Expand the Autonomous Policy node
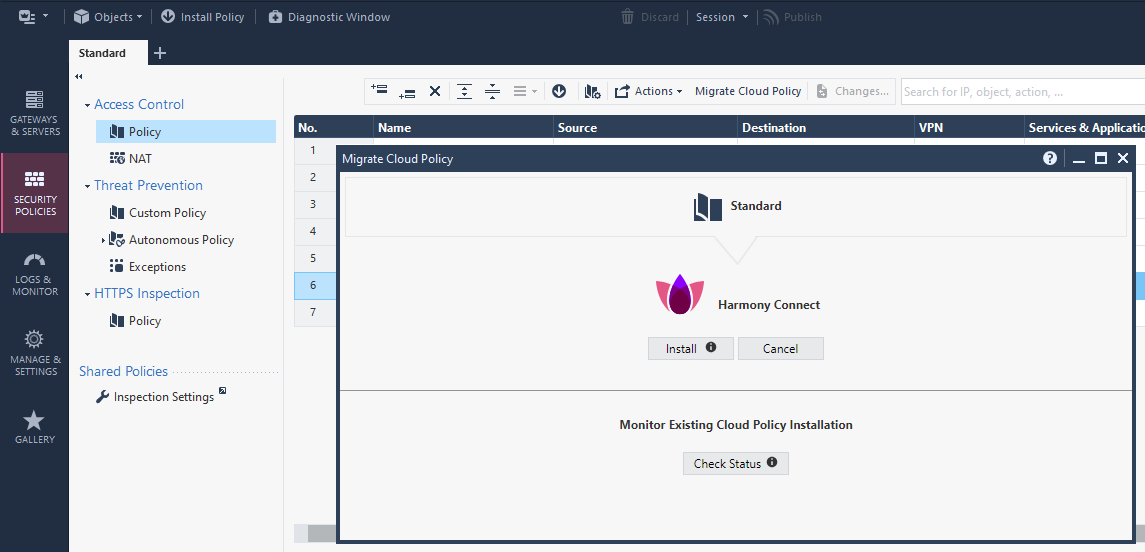Image resolution: width=1145 pixels, height=552 pixels. (x=103, y=240)
